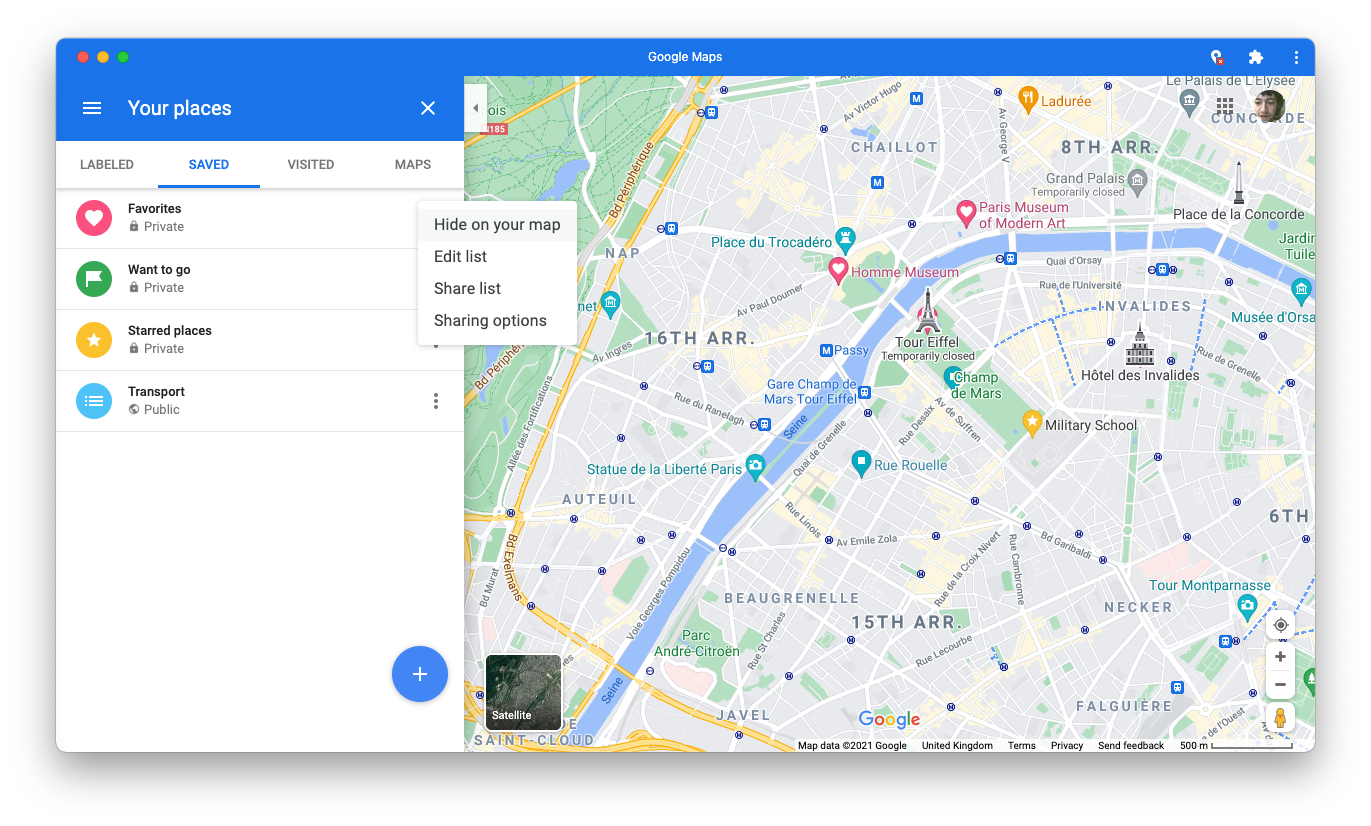Select the Want to go flag icon

pos(93,278)
